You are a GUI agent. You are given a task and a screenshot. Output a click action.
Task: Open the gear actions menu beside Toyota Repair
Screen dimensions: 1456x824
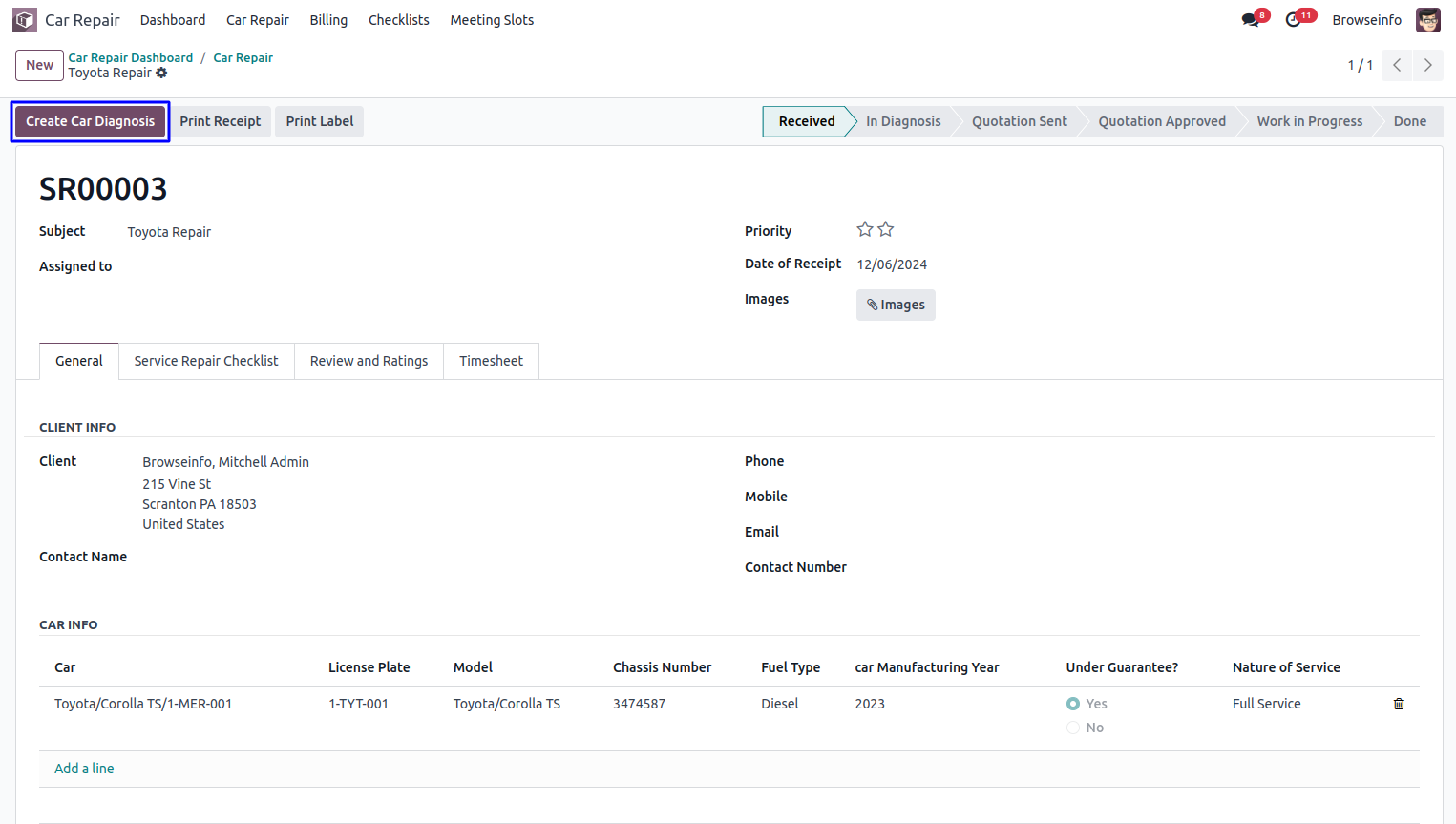tap(161, 74)
